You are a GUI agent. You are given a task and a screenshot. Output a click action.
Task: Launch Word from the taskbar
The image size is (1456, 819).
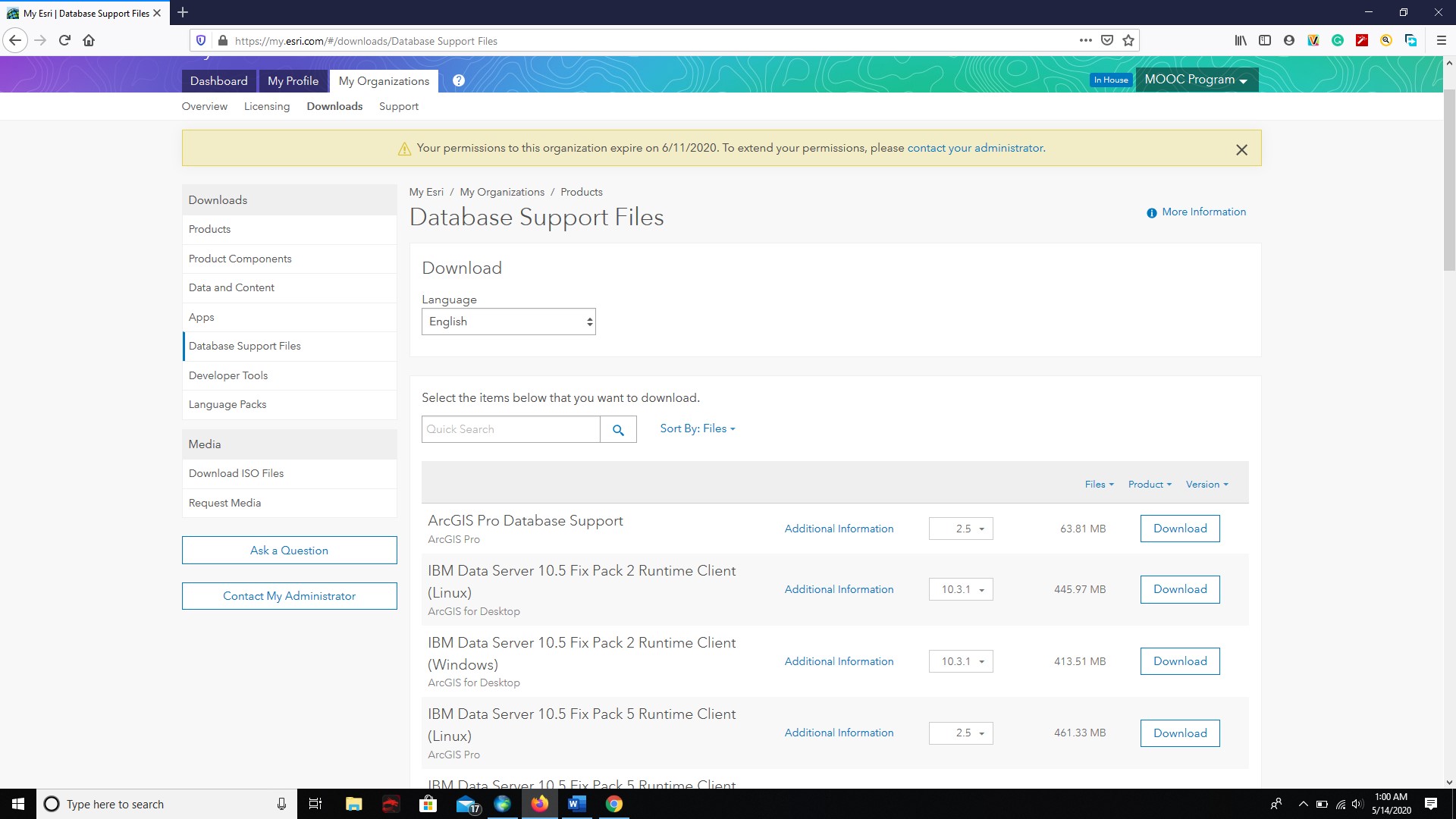coord(576,804)
